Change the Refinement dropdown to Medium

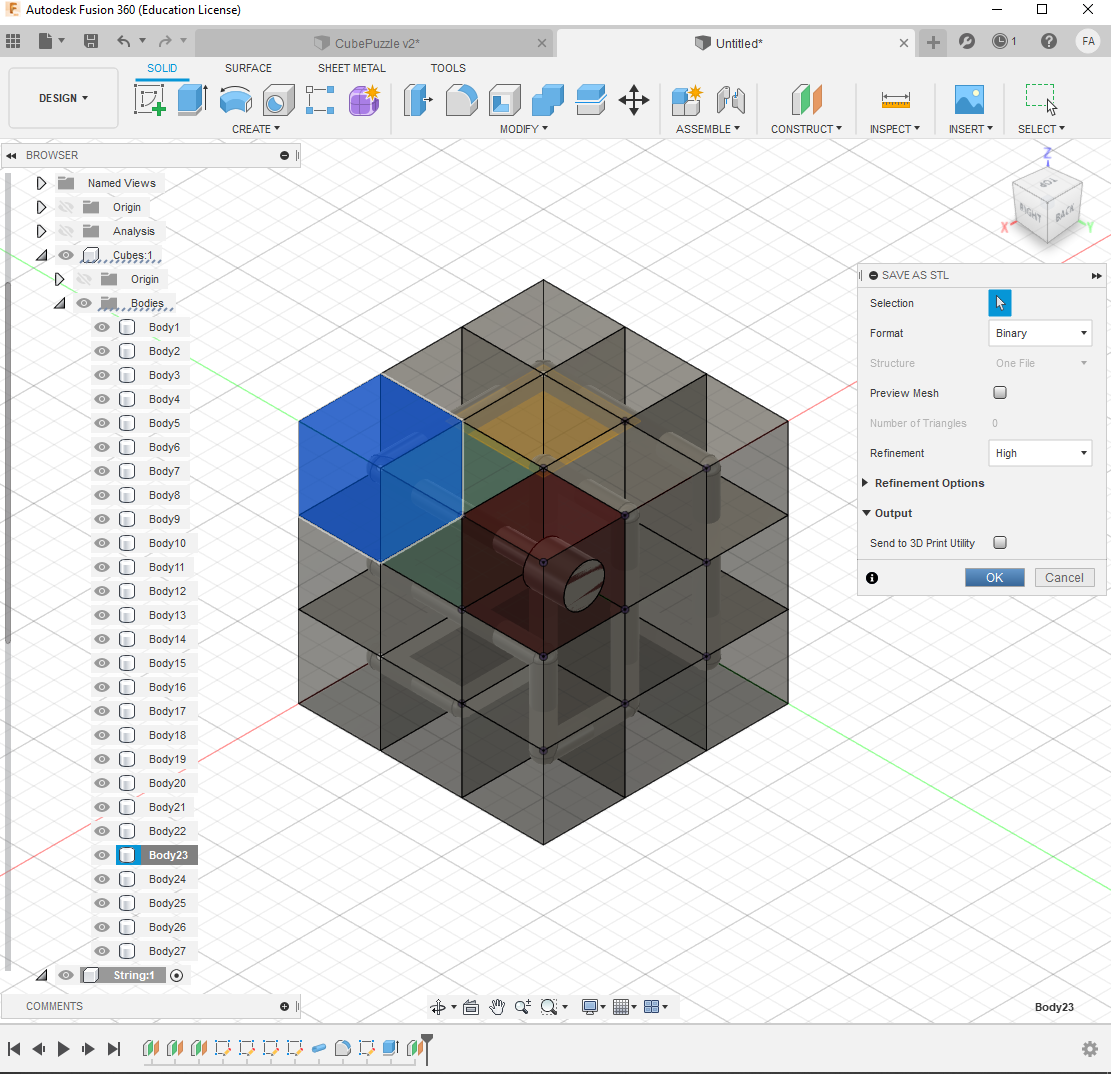click(1040, 453)
